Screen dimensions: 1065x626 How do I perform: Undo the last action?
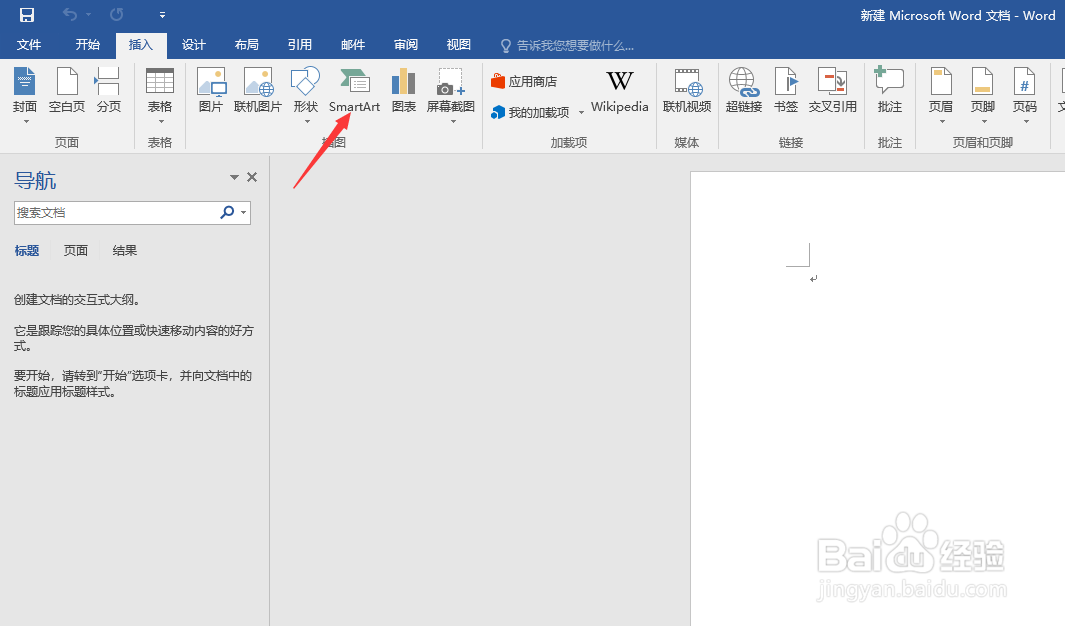[x=69, y=14]
